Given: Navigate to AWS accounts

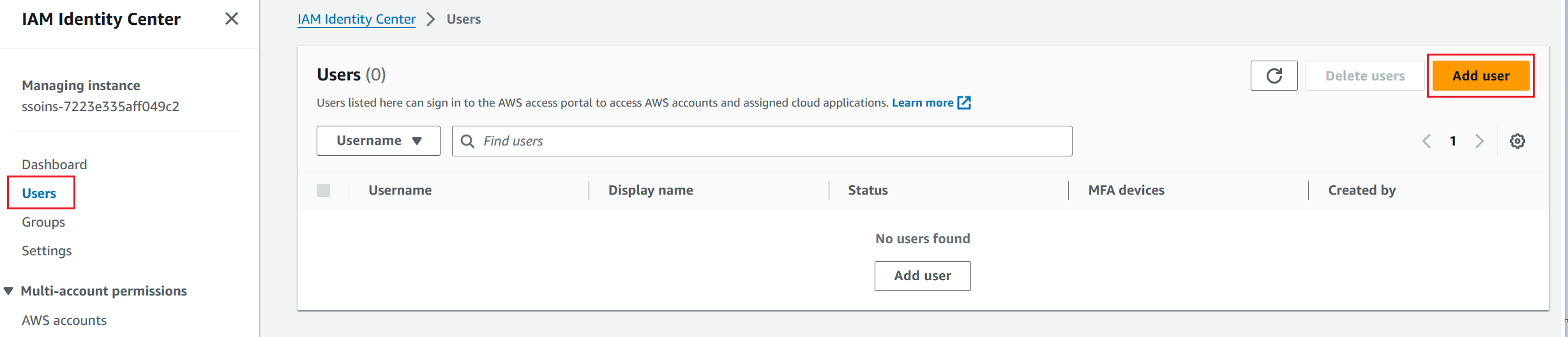Looking at the screenshot, I should (x=64, y=320).
